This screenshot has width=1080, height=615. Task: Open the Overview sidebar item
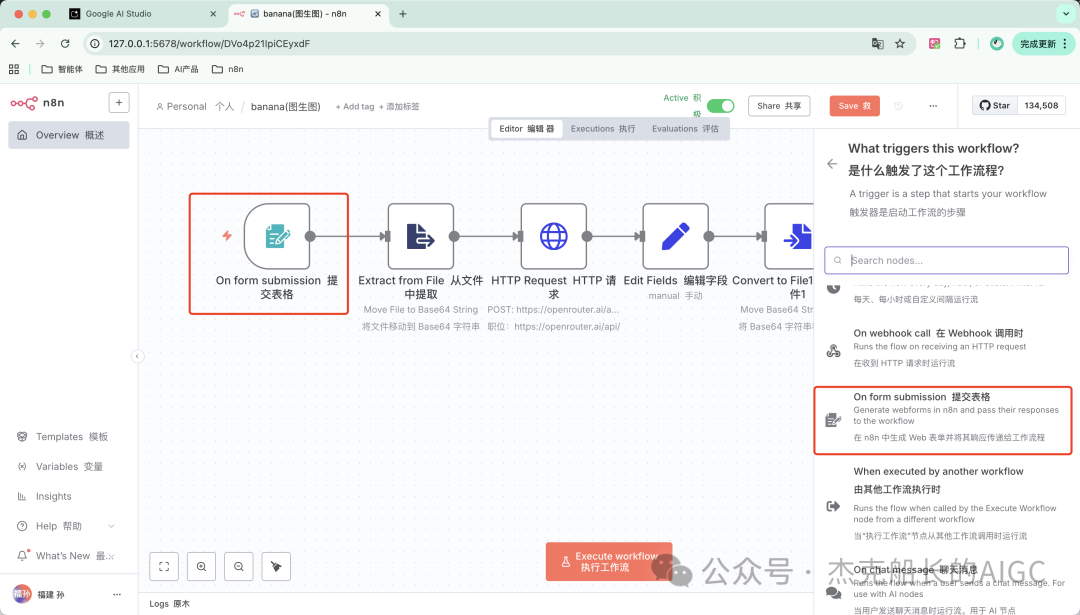[x=68, y=135]
